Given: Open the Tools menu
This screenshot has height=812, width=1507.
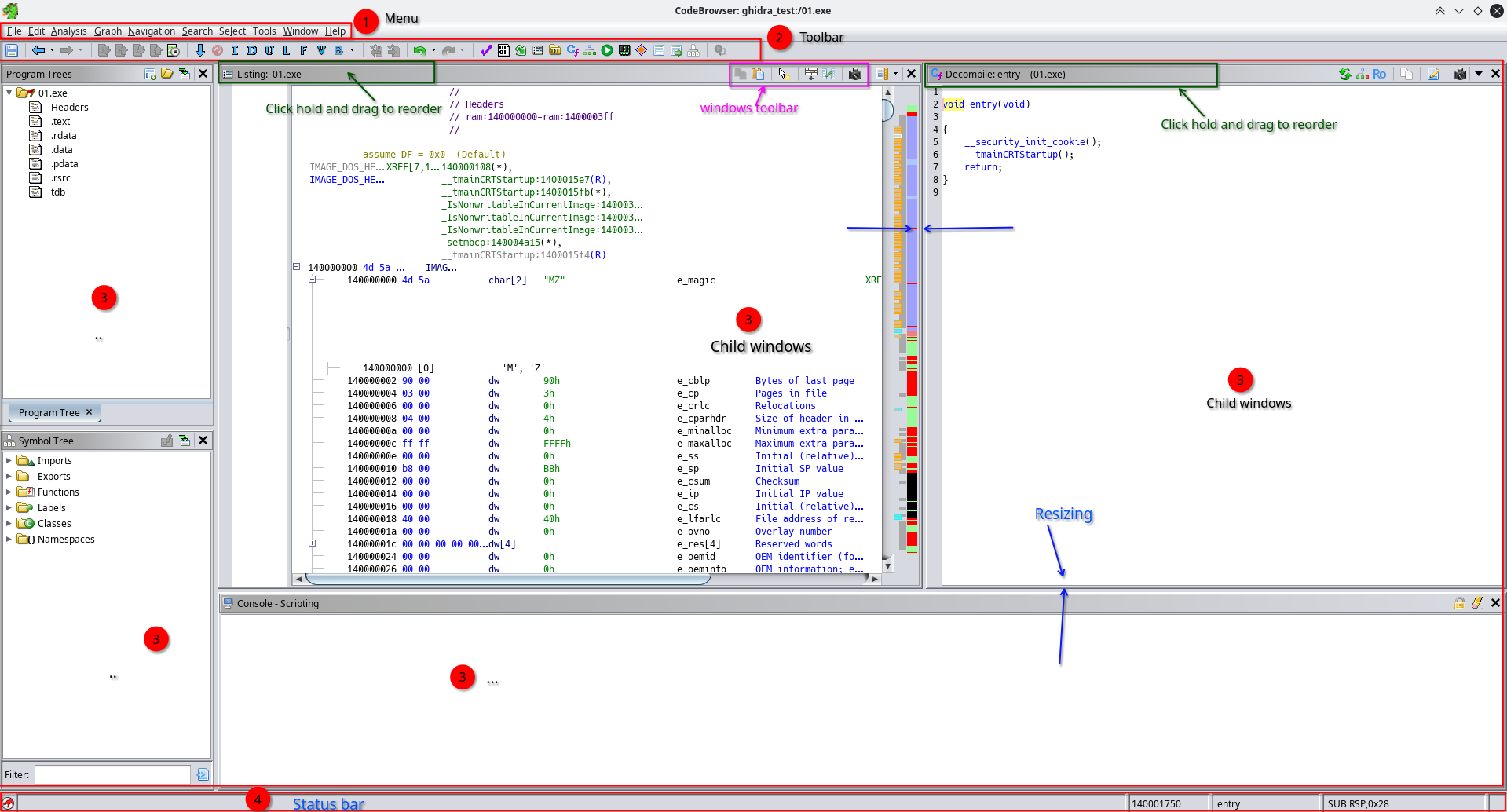Looking at the screenshot, I should point(264,31).
